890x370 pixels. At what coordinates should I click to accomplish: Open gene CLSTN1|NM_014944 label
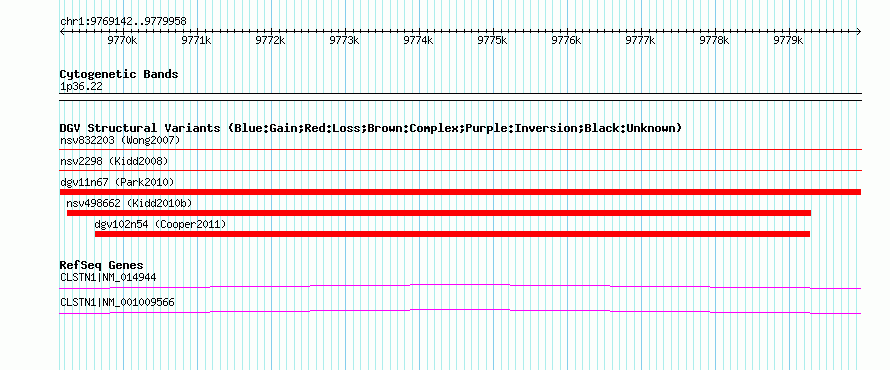coord(108,278)
